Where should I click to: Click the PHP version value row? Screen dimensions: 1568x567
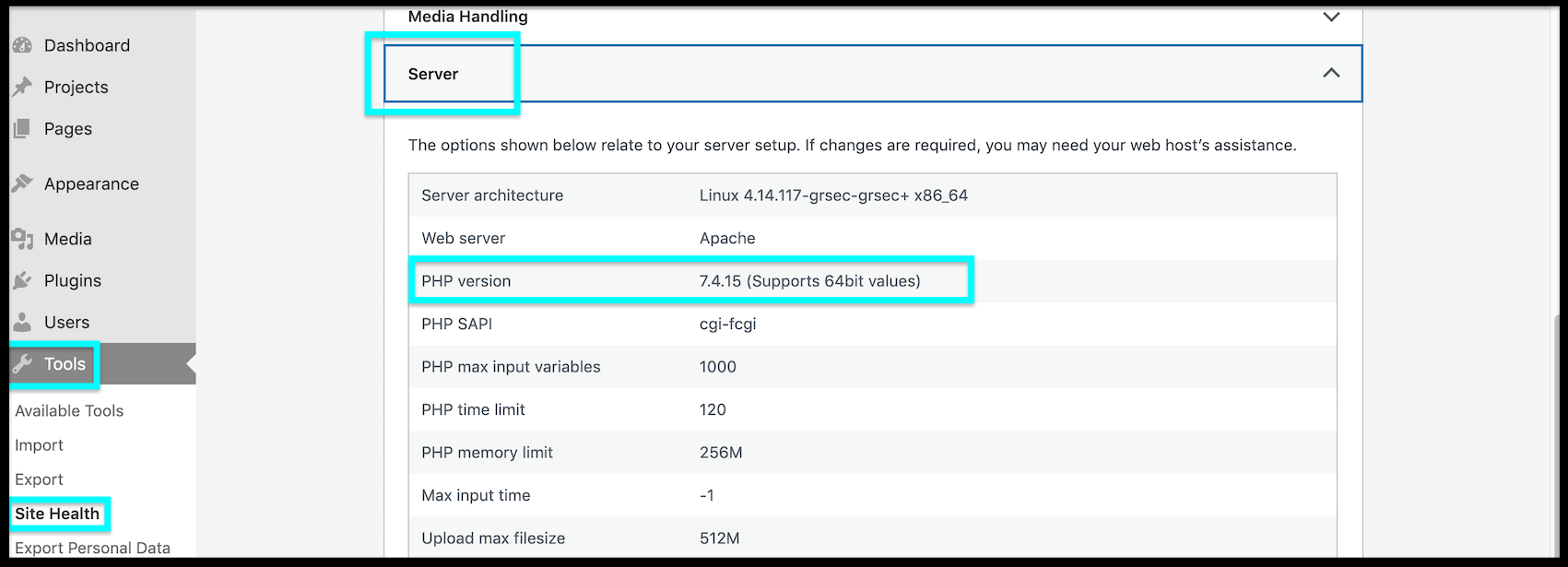(809, 281)
